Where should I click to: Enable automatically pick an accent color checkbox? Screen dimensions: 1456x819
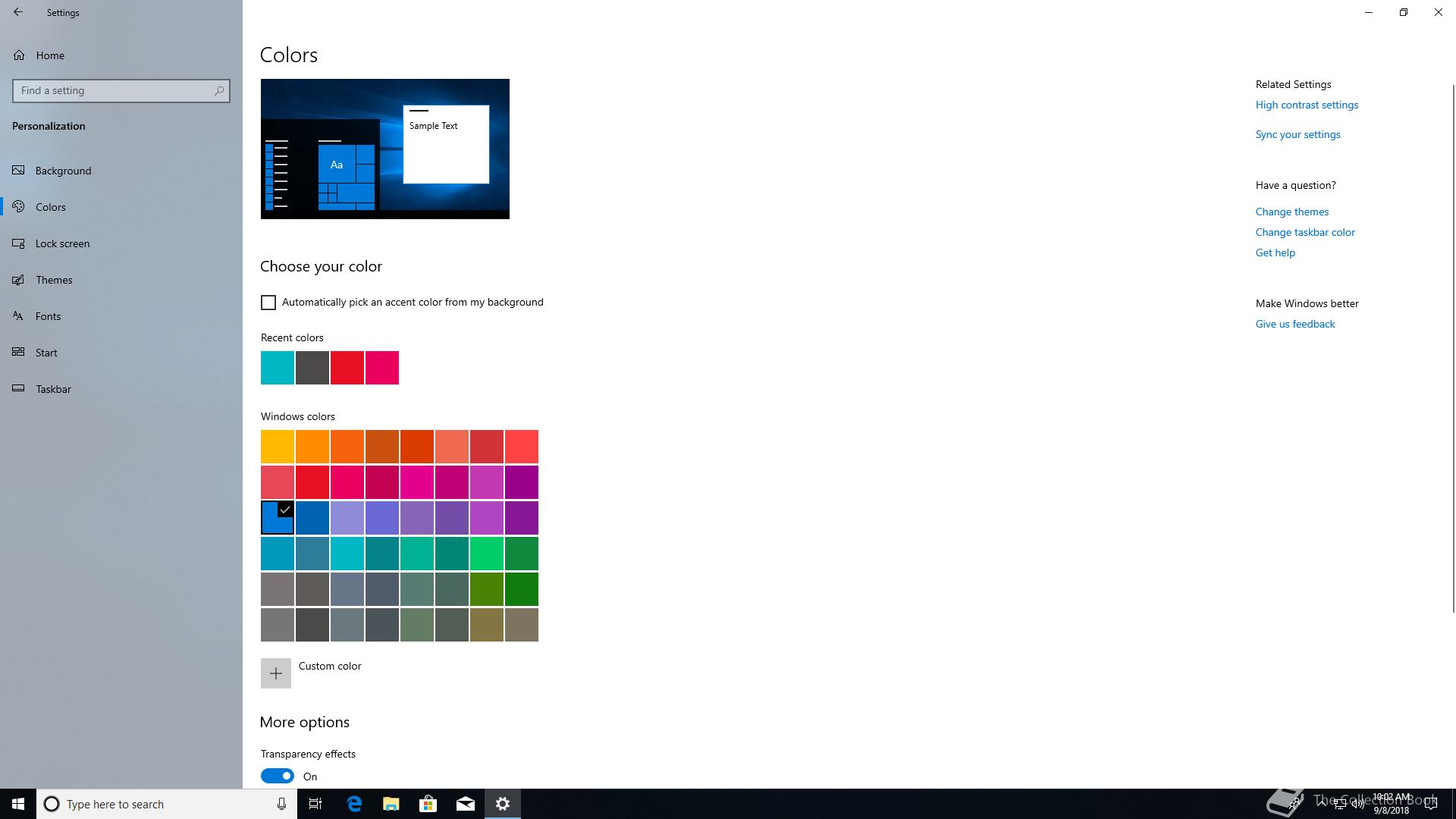click(268, 303)
